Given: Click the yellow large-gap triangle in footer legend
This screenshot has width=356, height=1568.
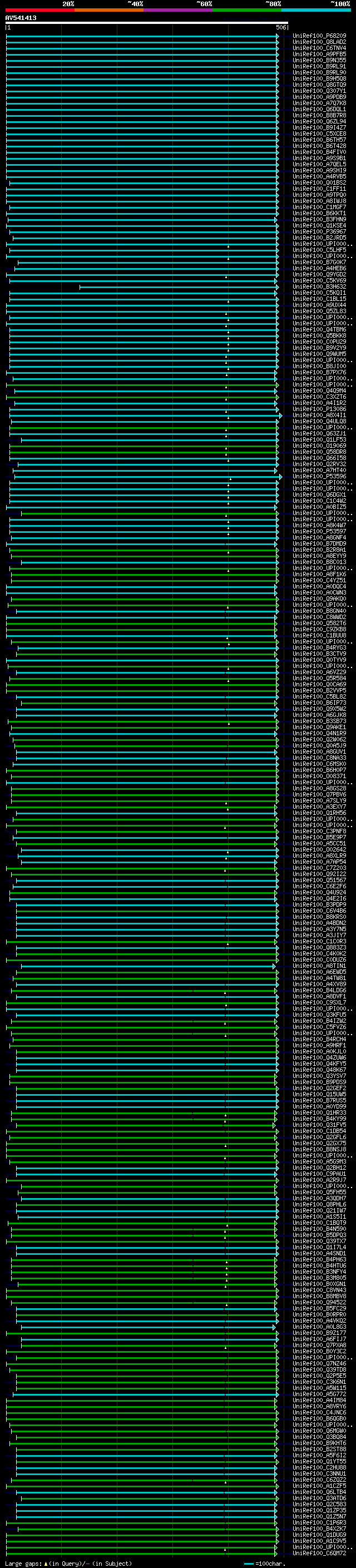Looking at the screenshot, I should click(x=46, y=1563).
